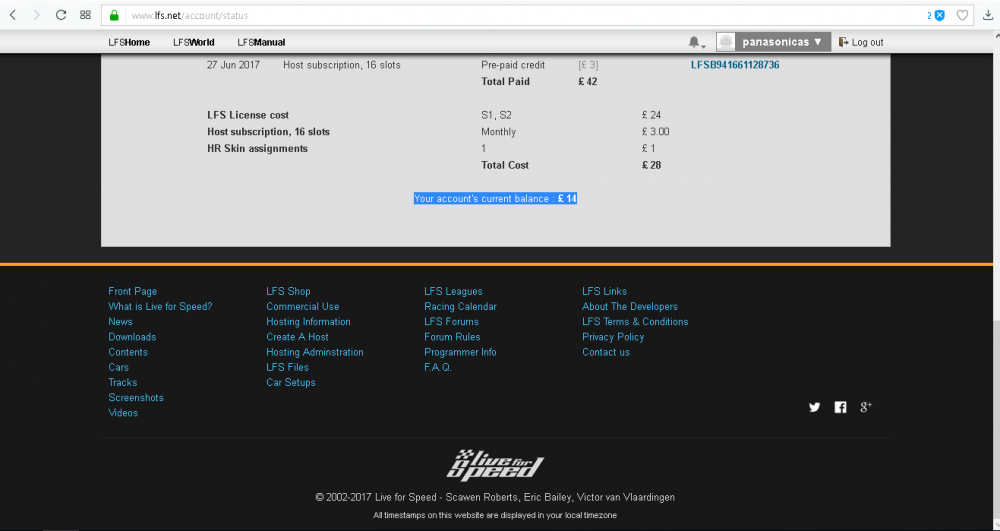Reload the page with the refresh icon
This screenshot has height=531, width=1000.
[x=61, y=15]
